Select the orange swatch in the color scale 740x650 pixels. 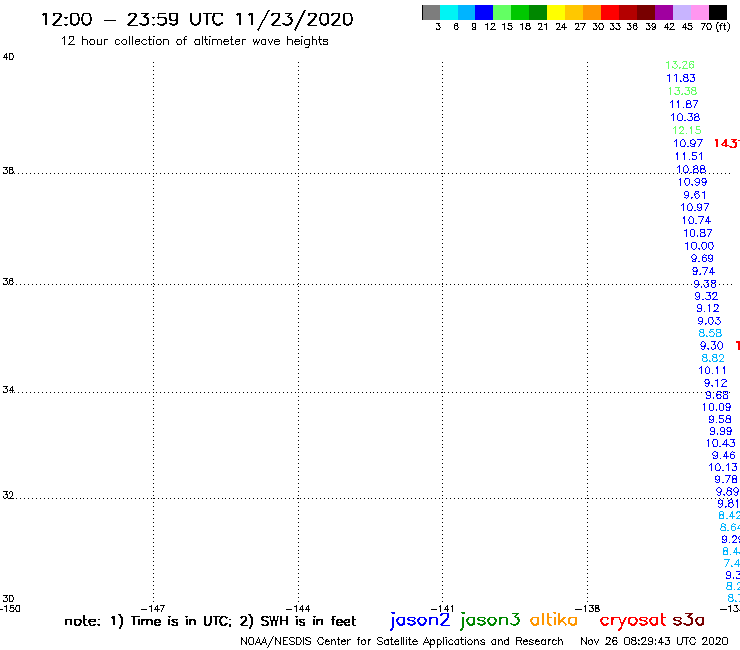click(x=592, y=12)
